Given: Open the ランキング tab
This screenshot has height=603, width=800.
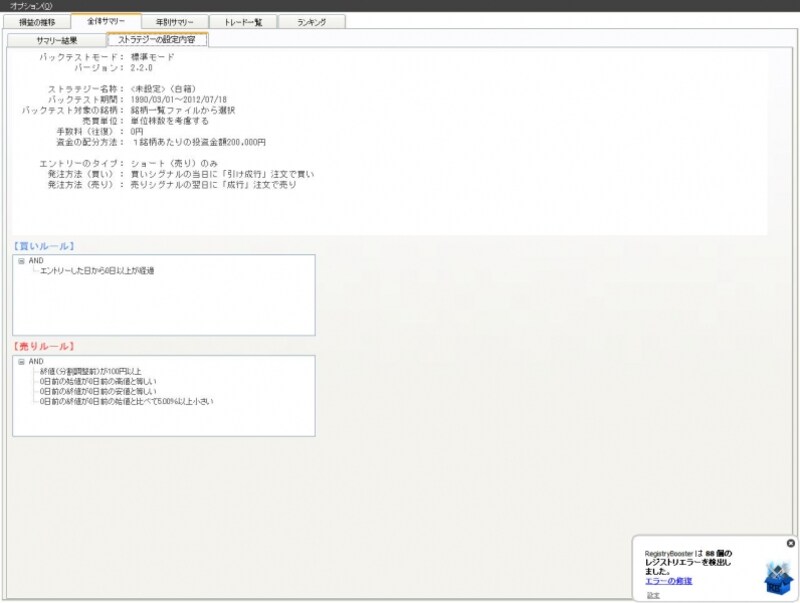Looking at the screenshot, I should [x=311, y=22].
